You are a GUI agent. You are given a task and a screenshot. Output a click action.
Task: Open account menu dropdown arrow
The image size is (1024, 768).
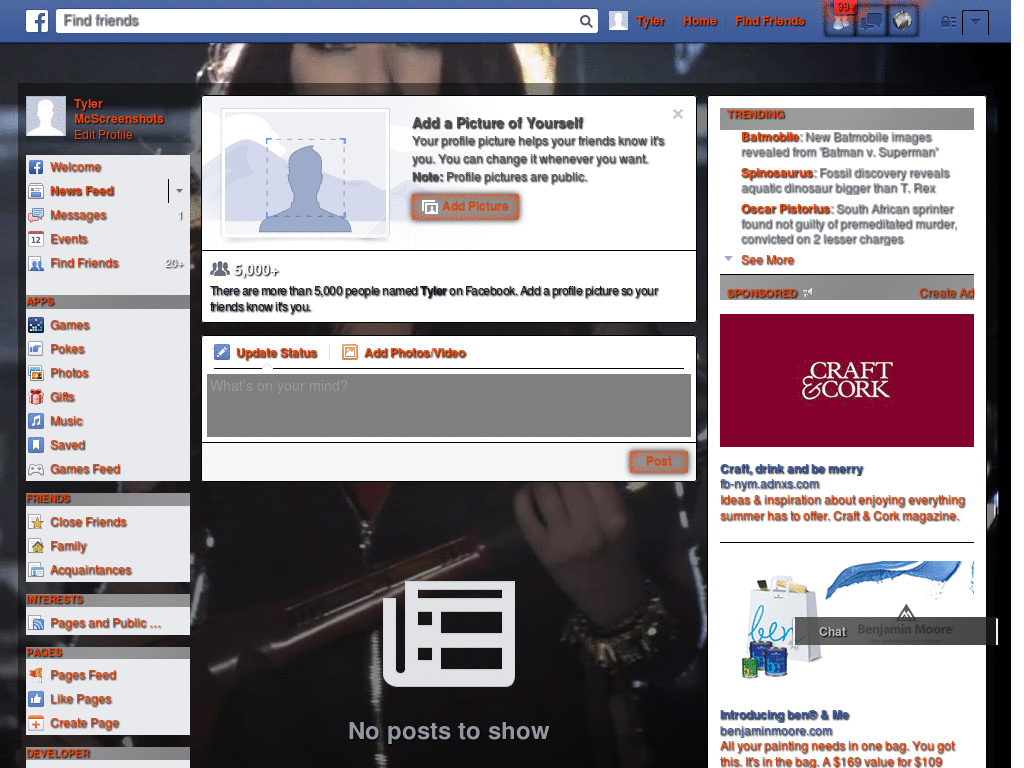pos(975,22)
